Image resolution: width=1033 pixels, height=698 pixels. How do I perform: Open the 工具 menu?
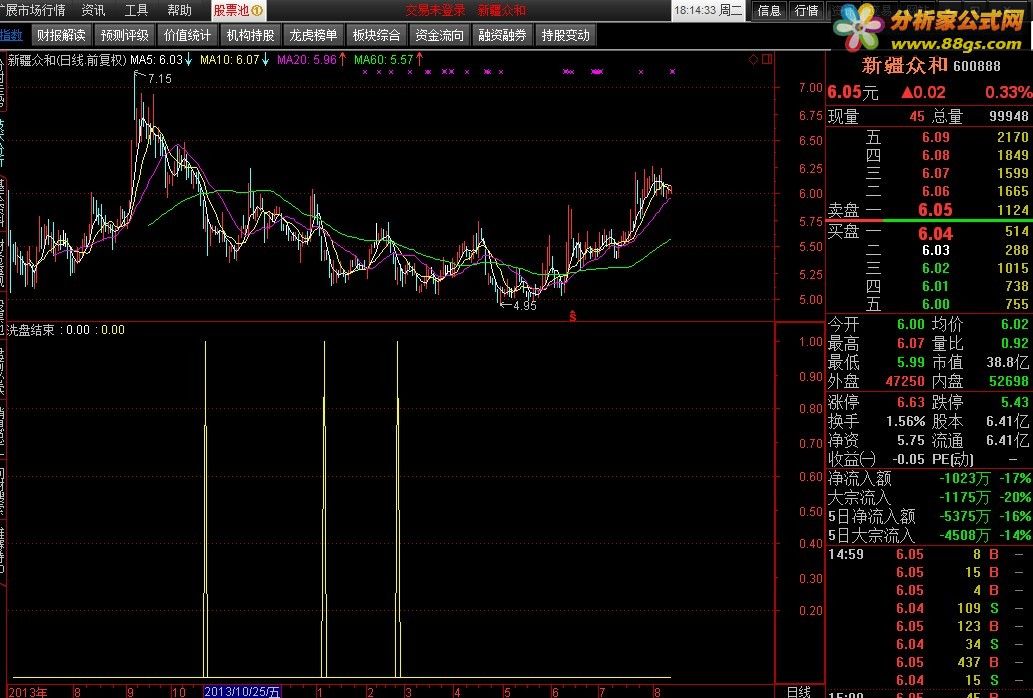(136, 11)
